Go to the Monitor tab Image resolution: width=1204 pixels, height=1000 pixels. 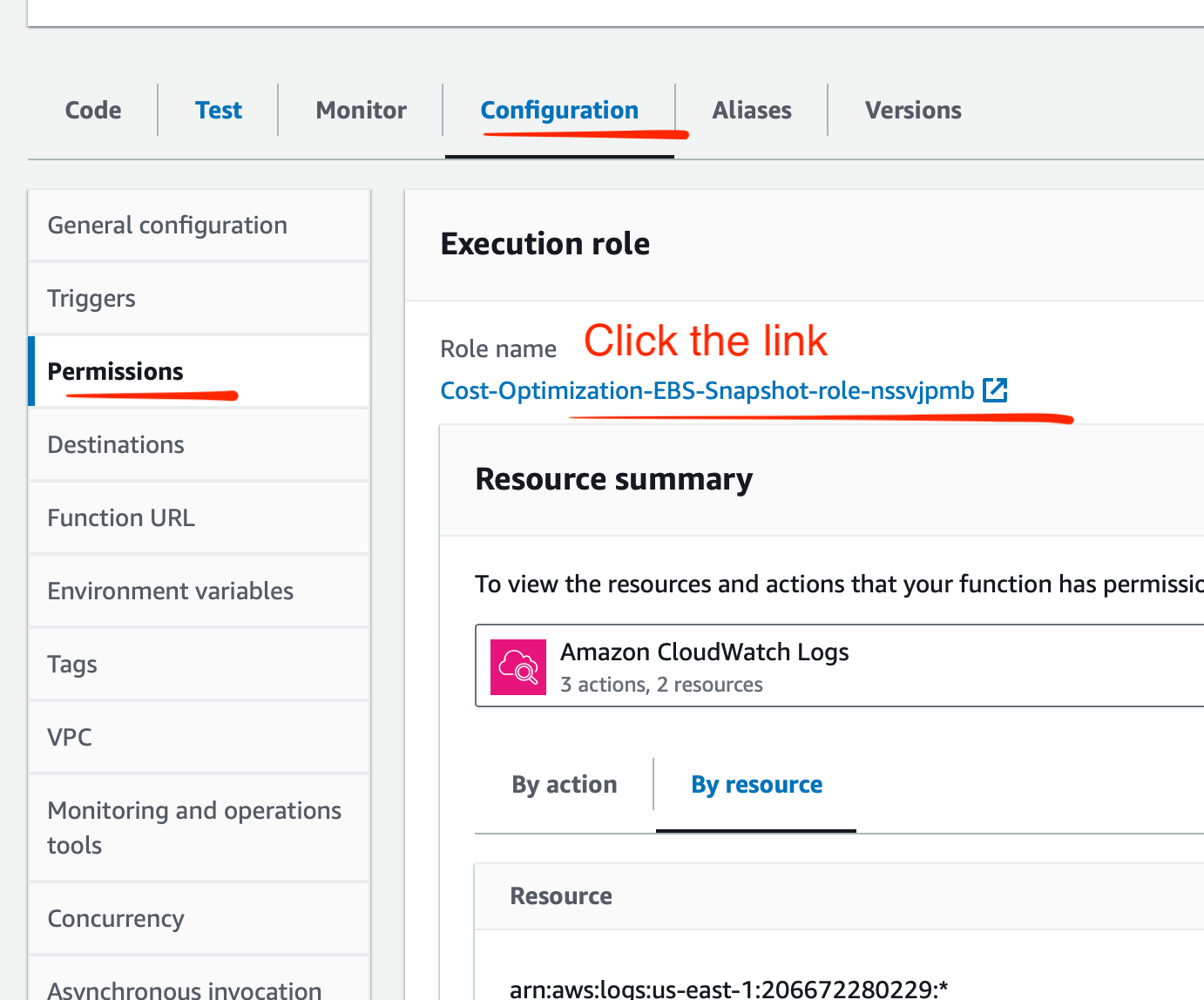[361, 111]
